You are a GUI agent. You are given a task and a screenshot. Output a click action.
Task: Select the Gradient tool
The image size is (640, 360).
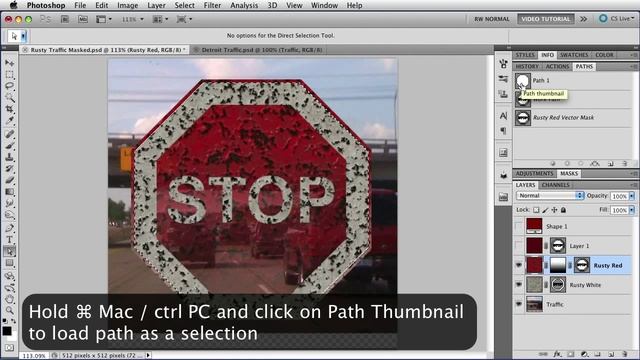pyautogui.click(x=9, y=191)
